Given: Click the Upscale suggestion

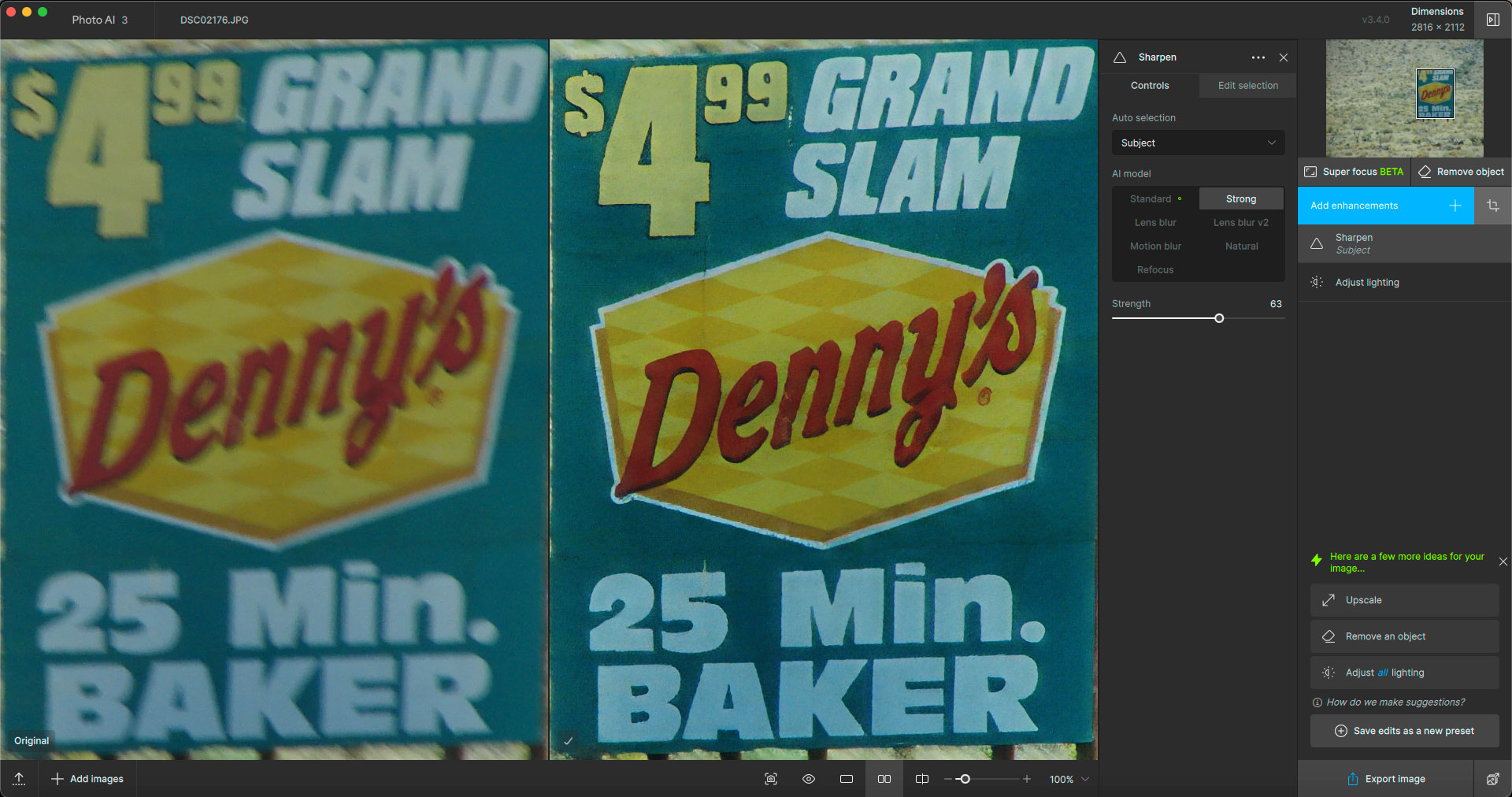Looking at the screenshot, I should point(1405,600).
